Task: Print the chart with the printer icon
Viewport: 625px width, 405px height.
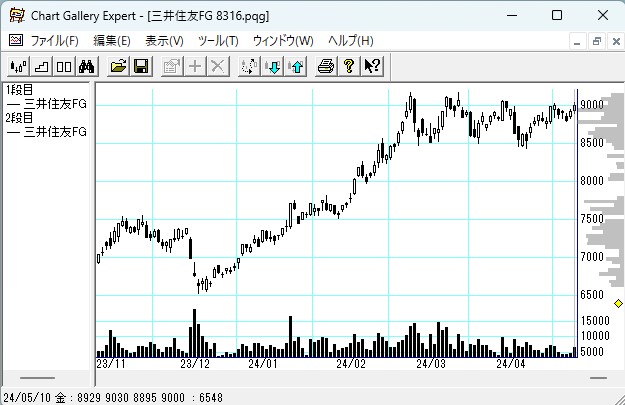Action: click(326, 66)
